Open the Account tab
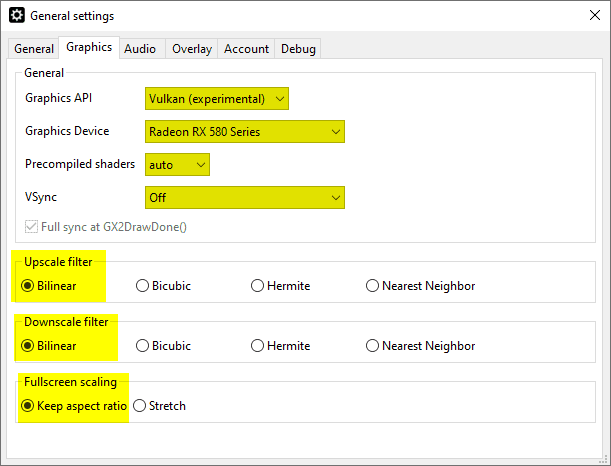Image resolution: width=611 pixels, height=466 pixels. click(246, 49)
